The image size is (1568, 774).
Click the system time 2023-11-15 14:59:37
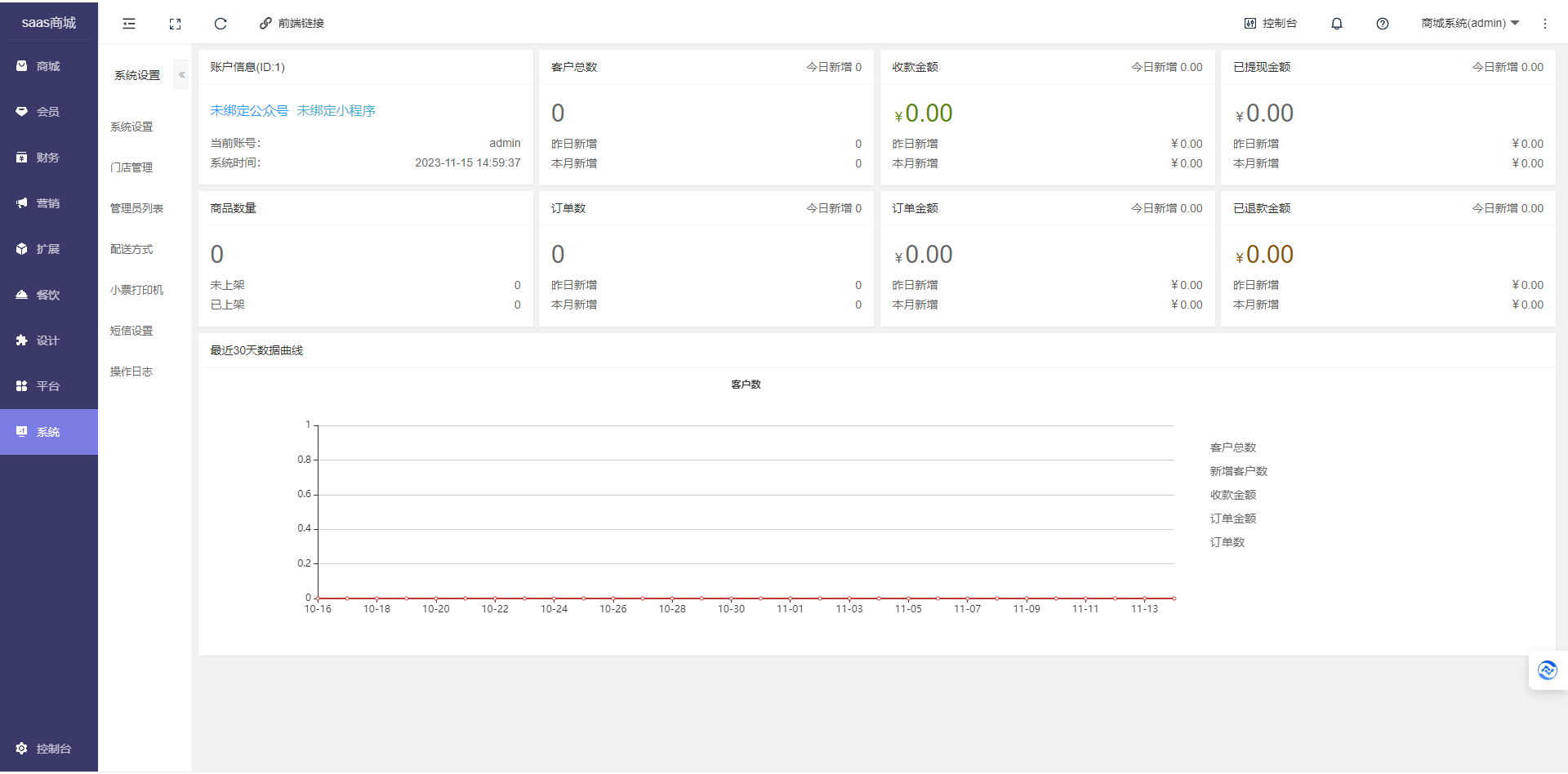[467, 162]
